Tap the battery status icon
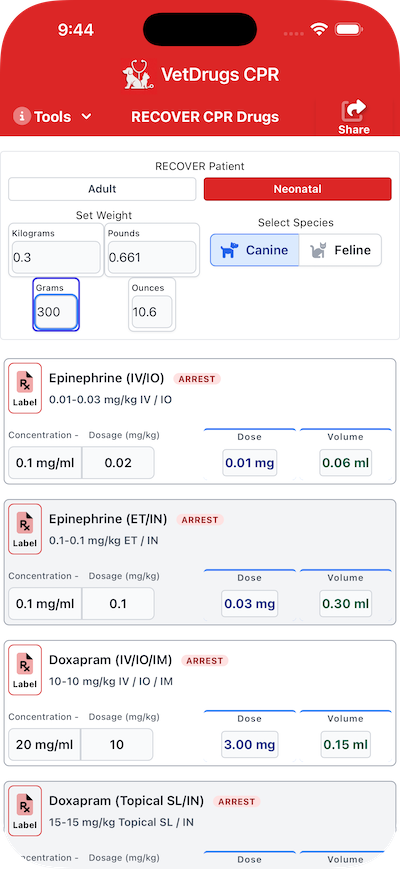Viewport: 400px width, 869px height. point(348,29)
